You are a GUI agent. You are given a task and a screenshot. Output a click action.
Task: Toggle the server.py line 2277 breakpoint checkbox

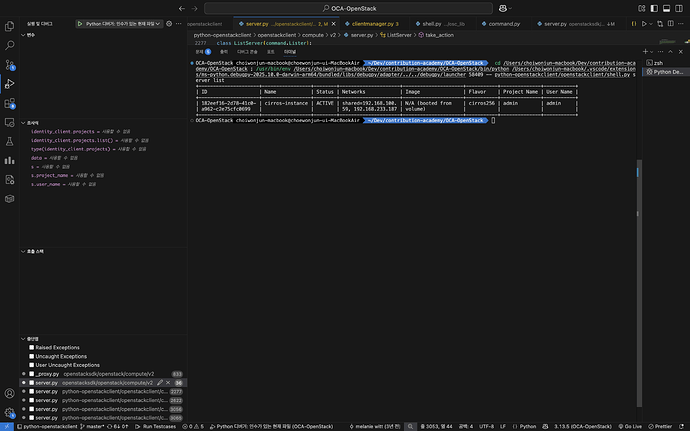click(31, 391)
